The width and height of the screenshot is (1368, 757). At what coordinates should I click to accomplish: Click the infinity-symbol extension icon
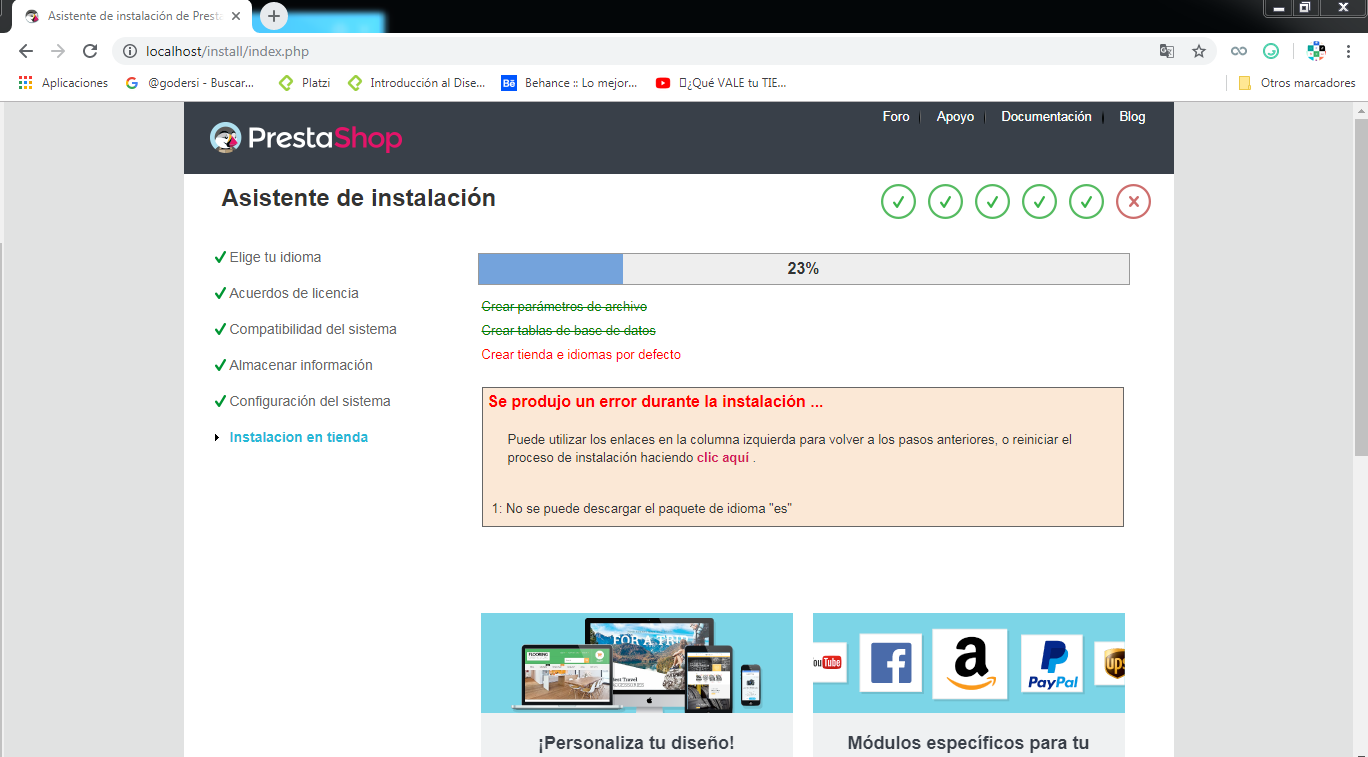[1239, 51]
